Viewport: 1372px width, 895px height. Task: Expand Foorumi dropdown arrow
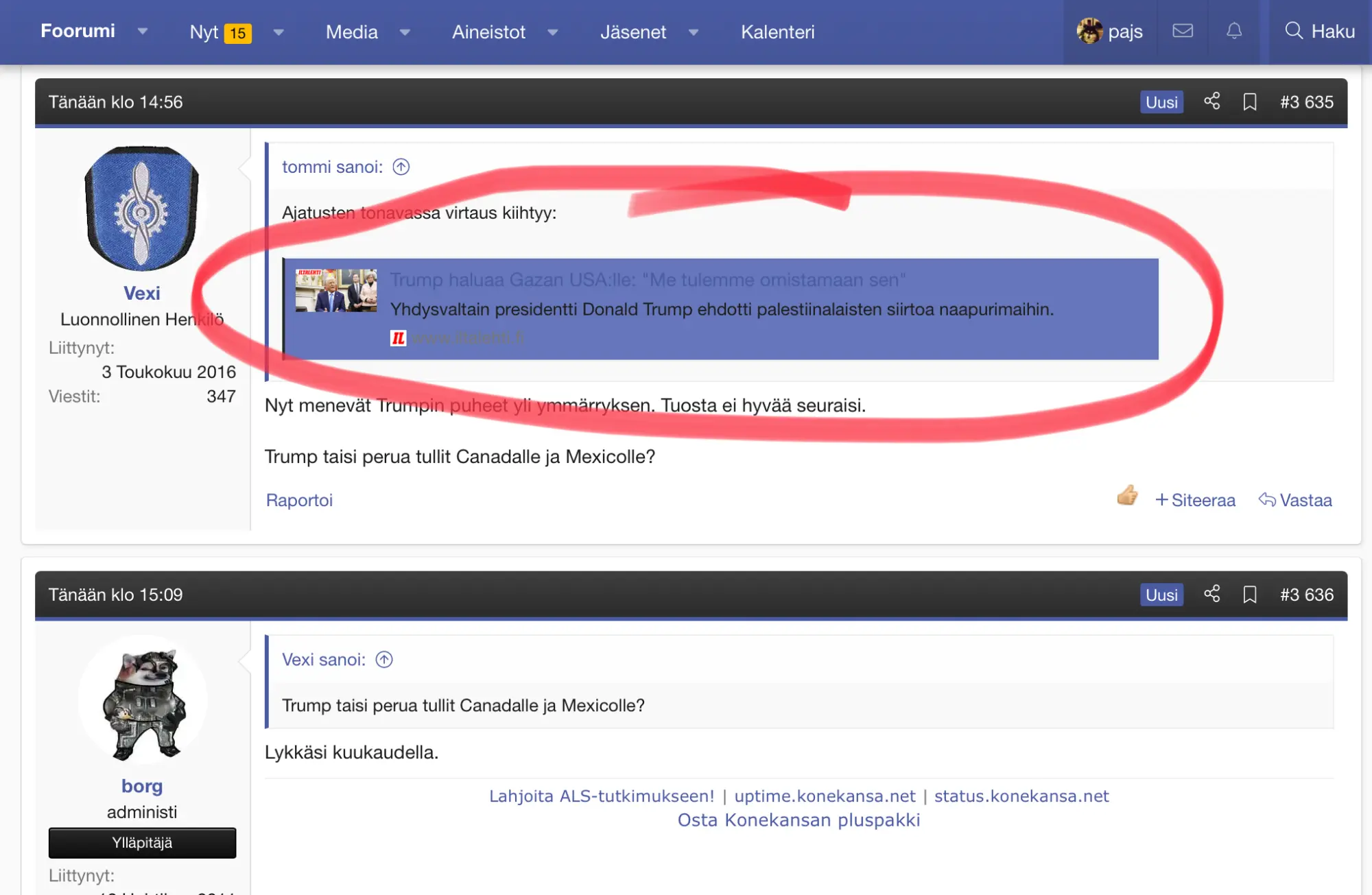[143, 32]
